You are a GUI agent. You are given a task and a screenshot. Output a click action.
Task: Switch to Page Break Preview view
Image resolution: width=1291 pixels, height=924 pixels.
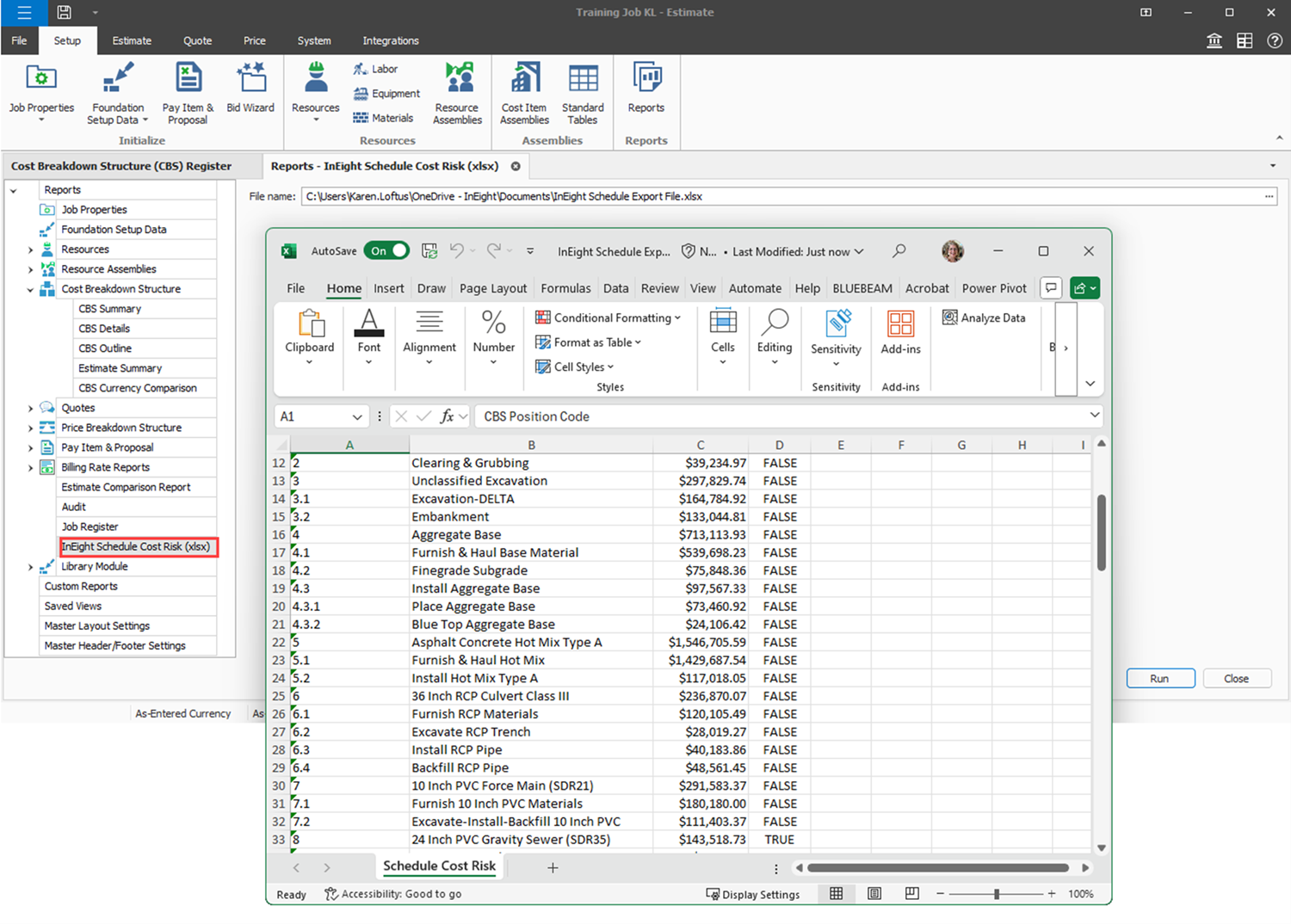pyautogui.click(x=911, y=894)
